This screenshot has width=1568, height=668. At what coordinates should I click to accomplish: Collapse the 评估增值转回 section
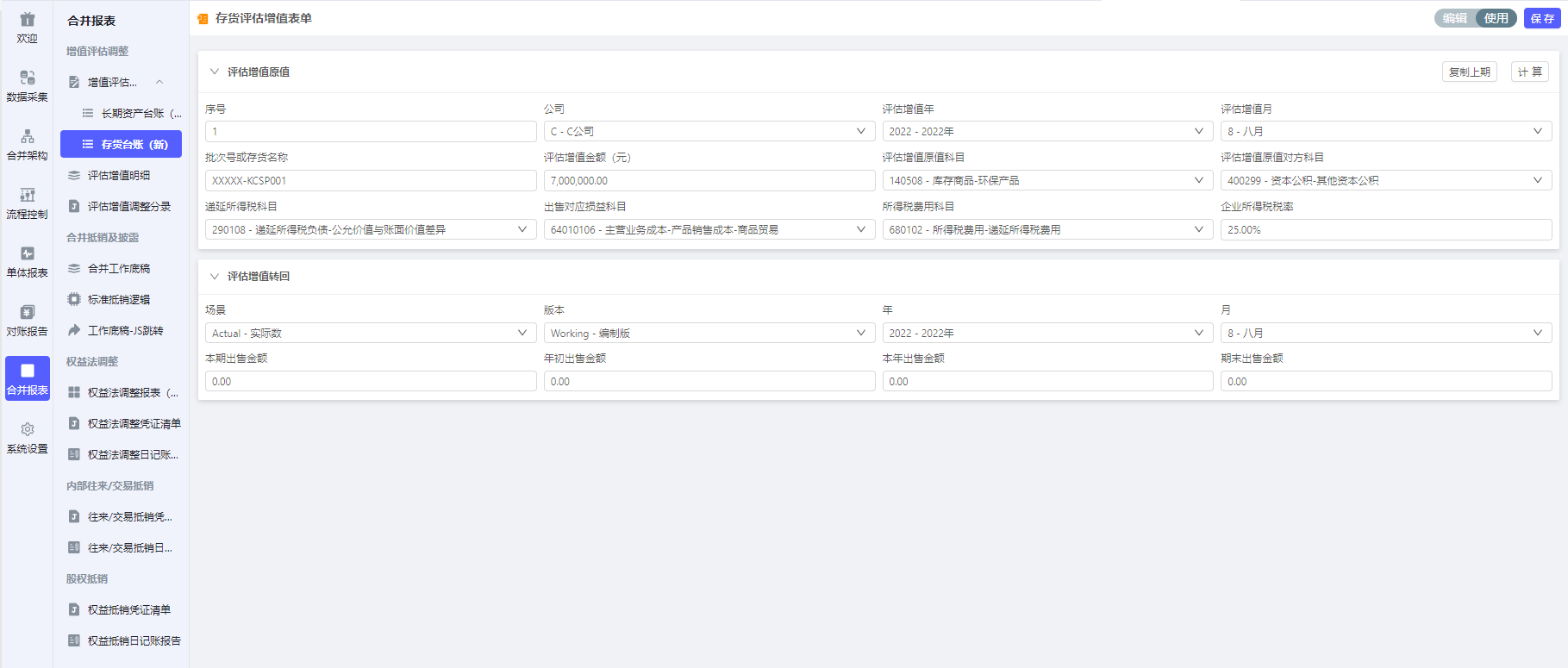coord(215,276)
